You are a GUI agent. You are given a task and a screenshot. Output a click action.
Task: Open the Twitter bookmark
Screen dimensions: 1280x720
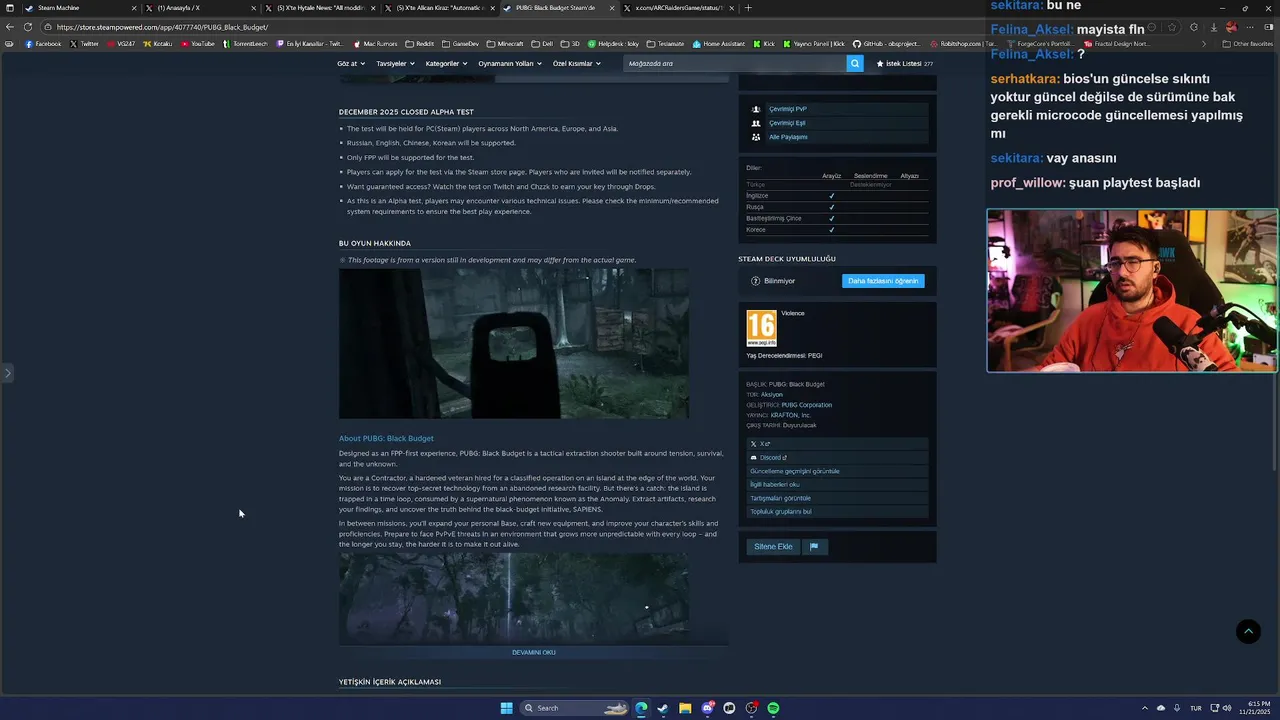pyautogui.click(x=85, y=44)
